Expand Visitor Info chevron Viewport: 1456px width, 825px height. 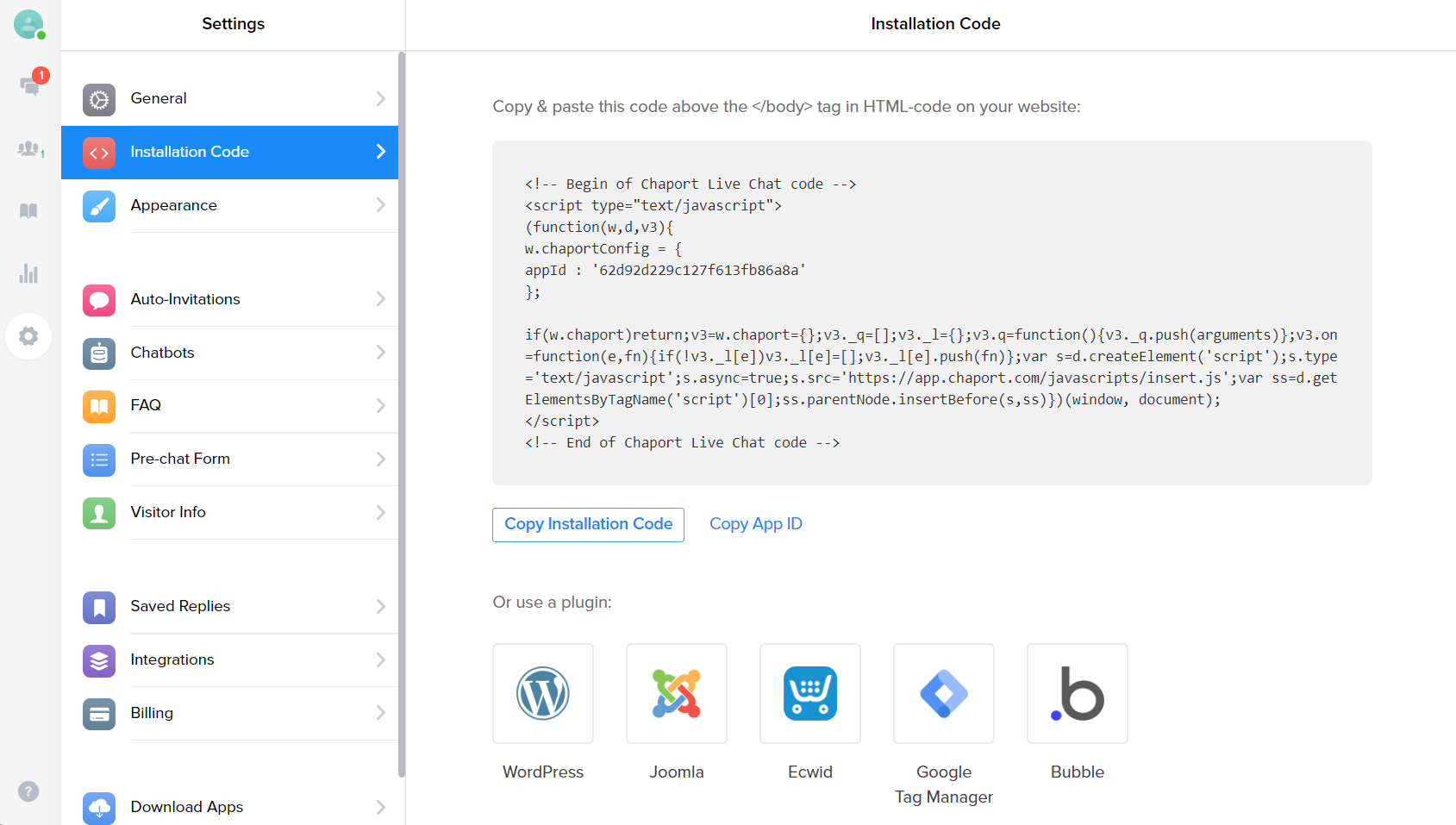click(x=380, y=512)
